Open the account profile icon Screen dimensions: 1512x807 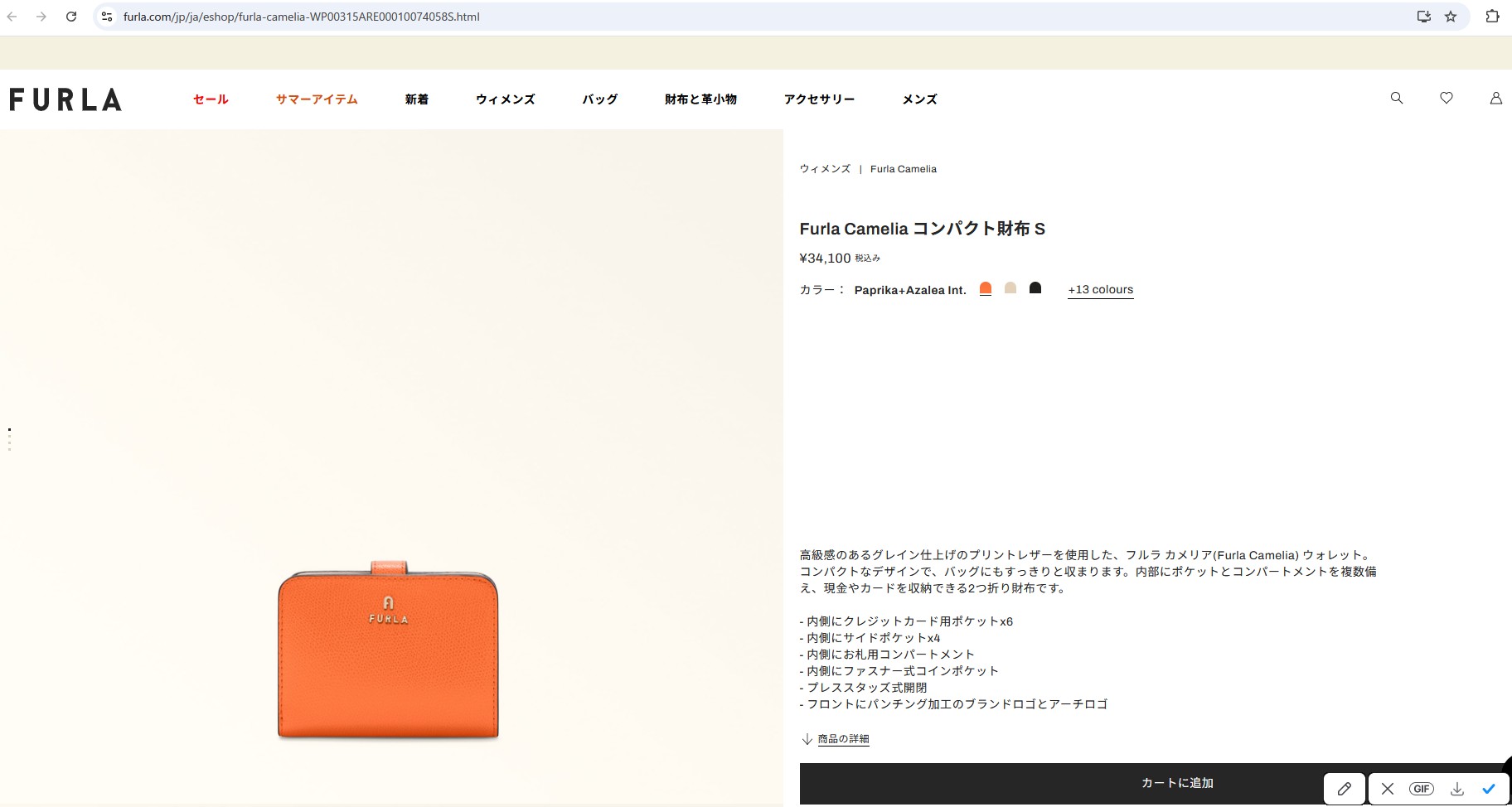[x=1496, y=98]
